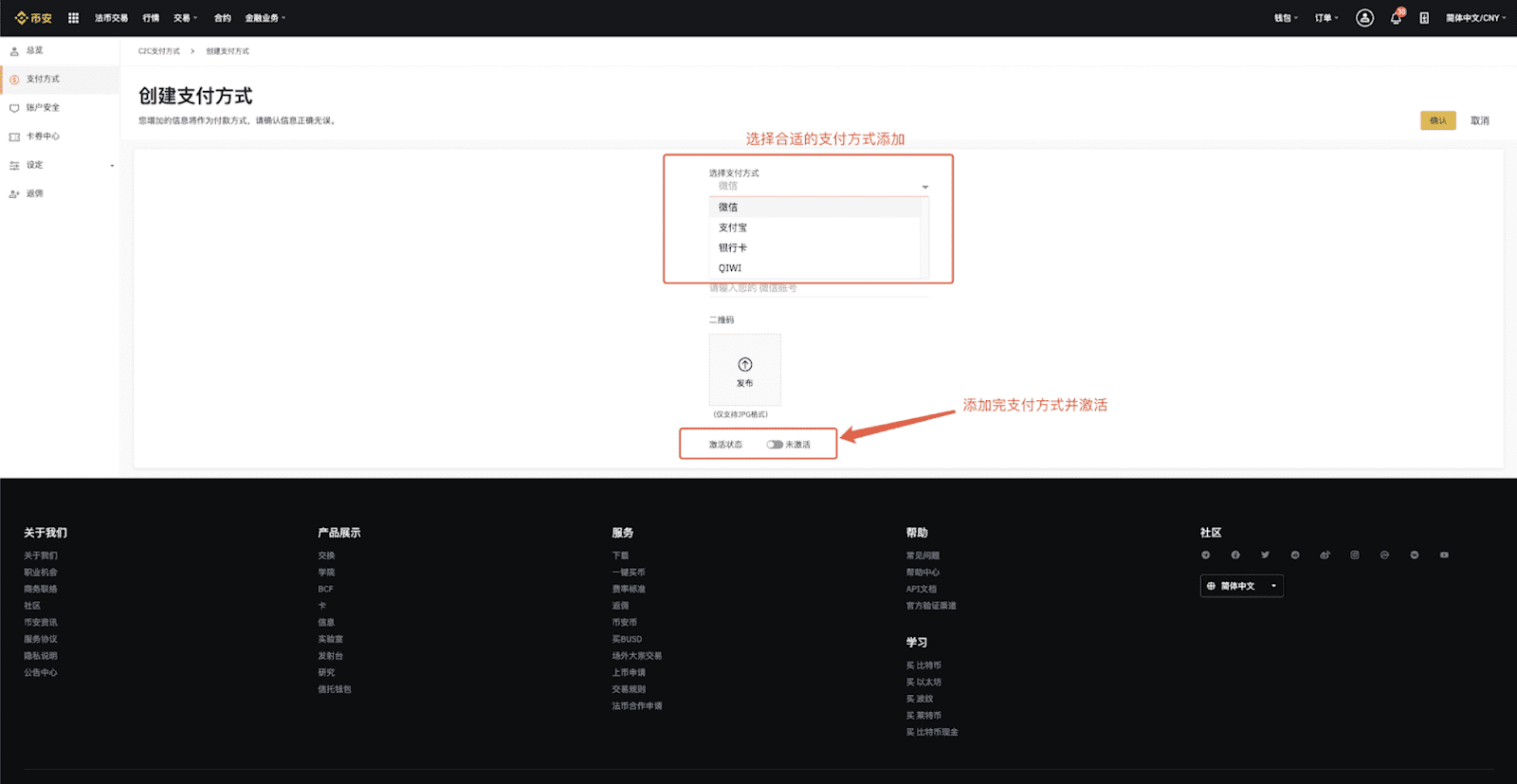
Task: Click the 卡券中心 ticket icon in the sidebar
Action: (14, 137)
